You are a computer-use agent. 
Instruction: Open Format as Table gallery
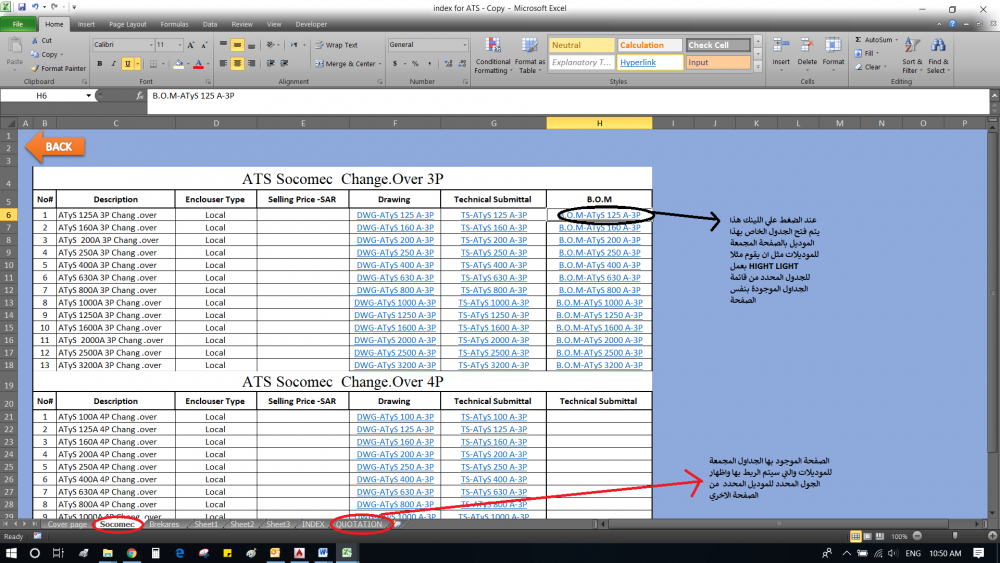529,55
